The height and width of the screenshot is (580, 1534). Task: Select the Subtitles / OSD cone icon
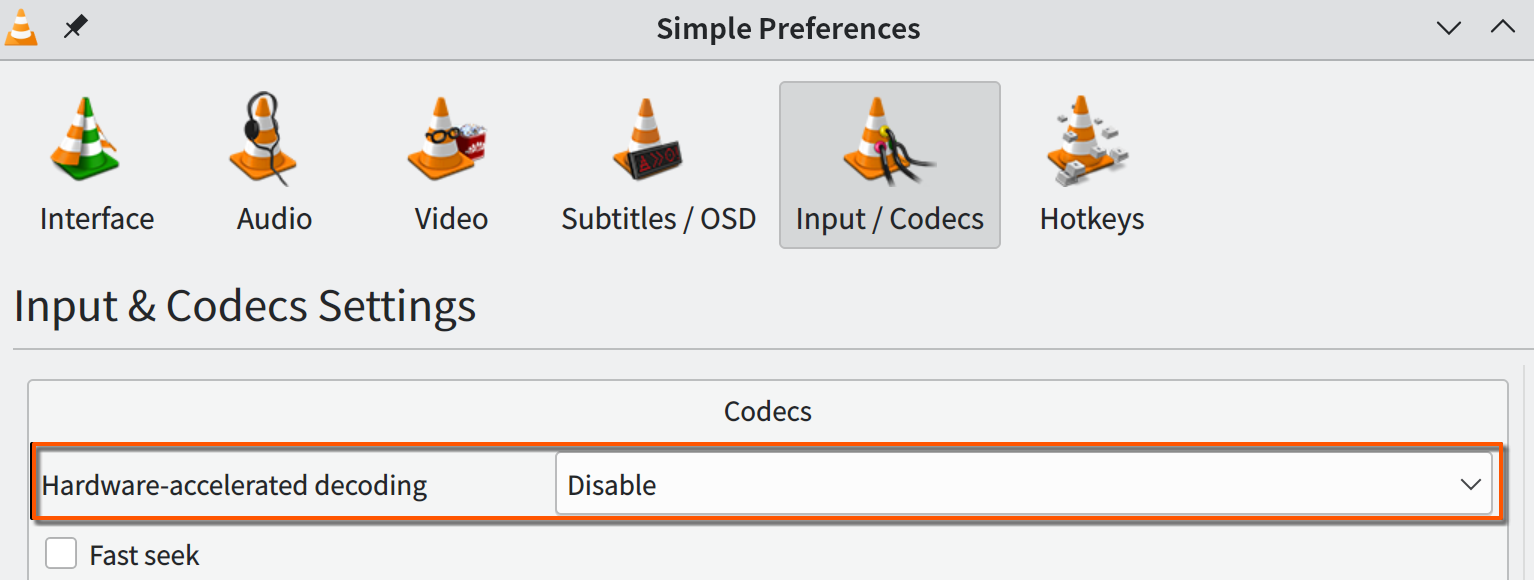coord(647,139)
